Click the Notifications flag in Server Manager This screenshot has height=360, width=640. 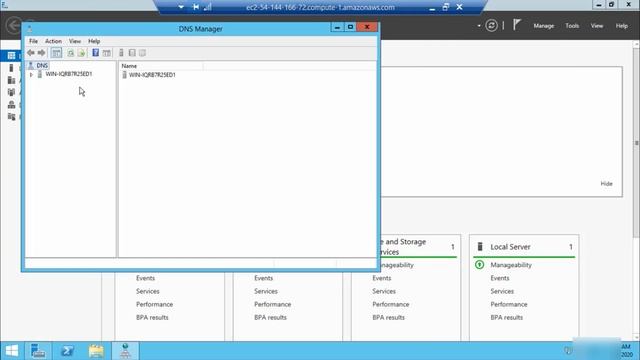tap(517, 25)
